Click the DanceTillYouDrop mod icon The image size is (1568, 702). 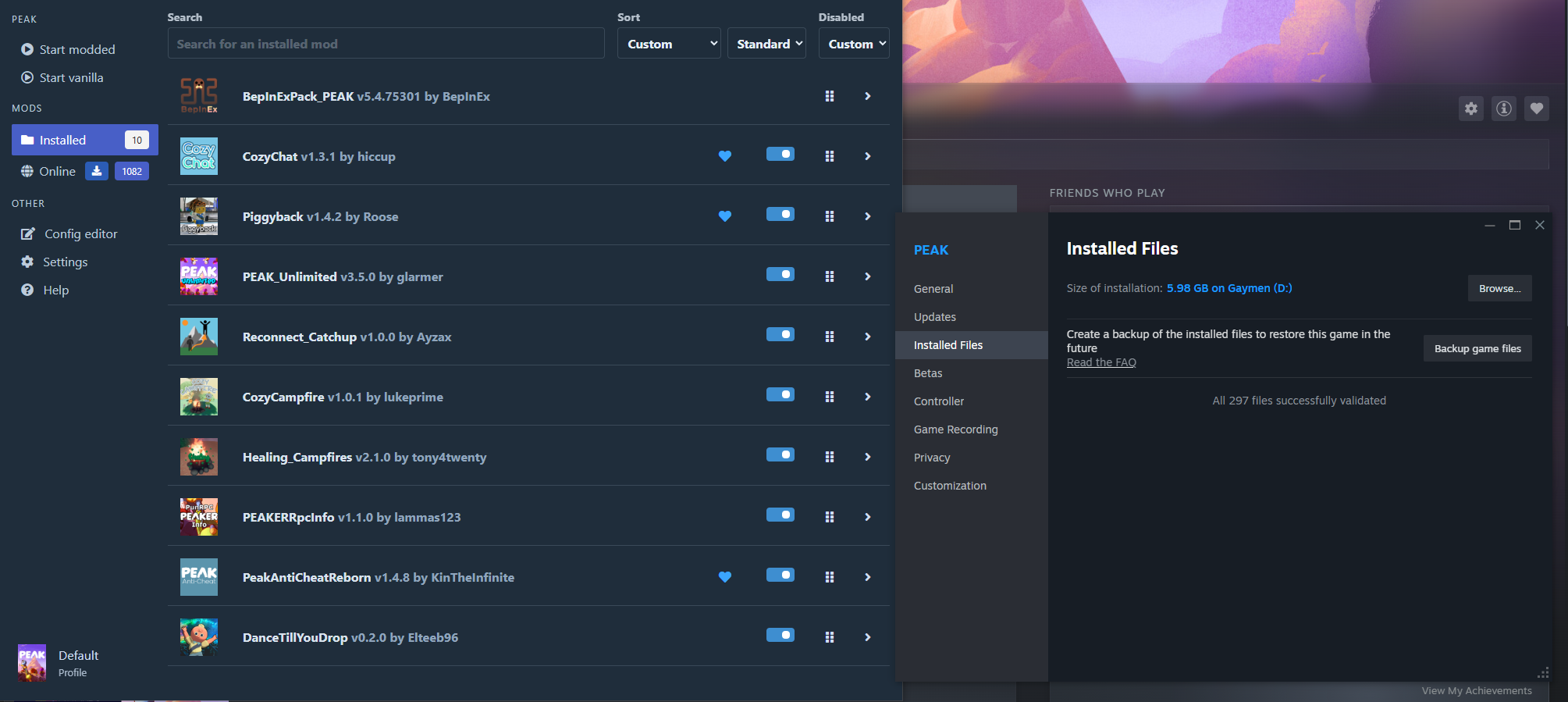pos(199,637)
